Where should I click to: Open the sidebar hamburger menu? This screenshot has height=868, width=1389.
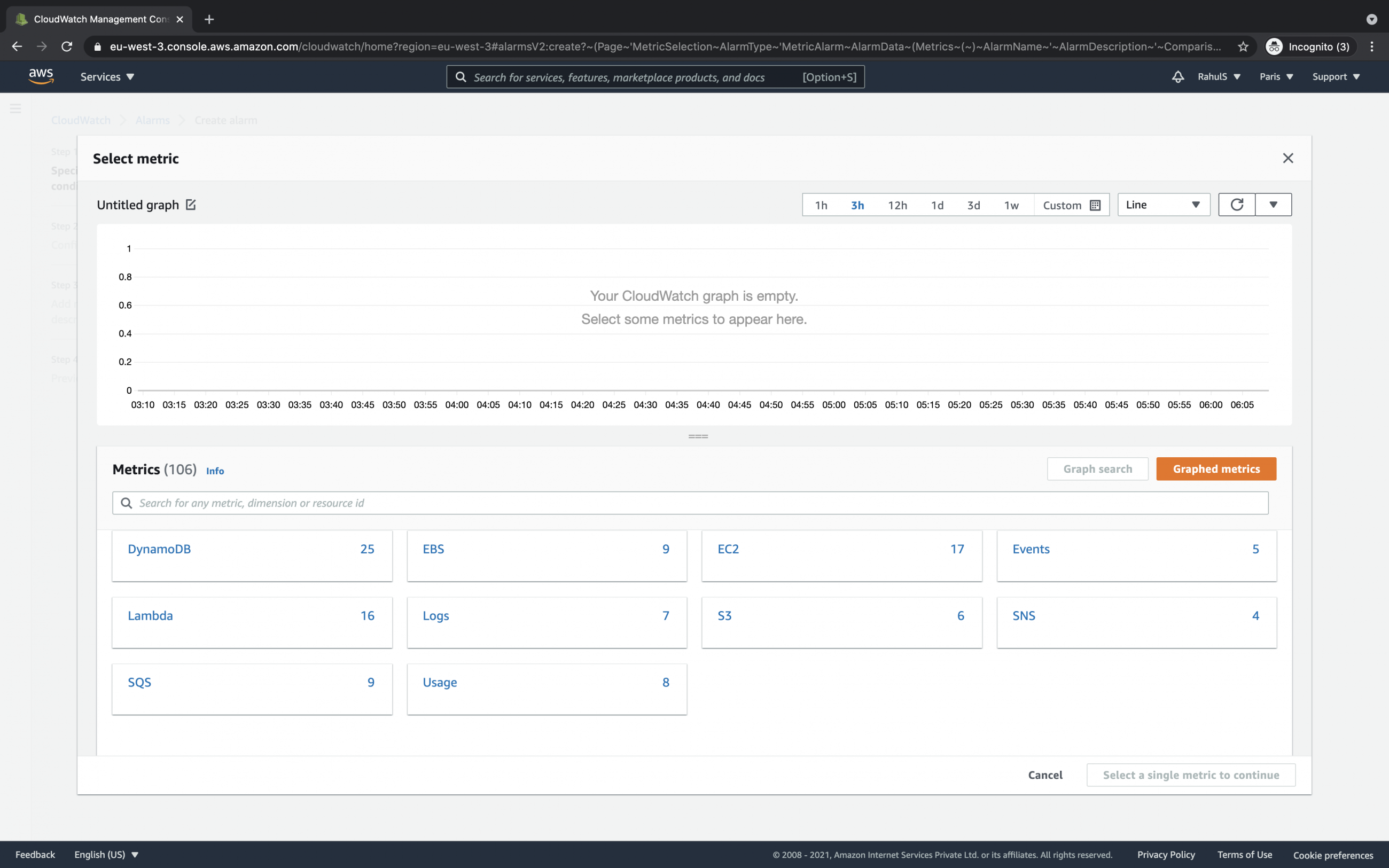tap(15, 108)
